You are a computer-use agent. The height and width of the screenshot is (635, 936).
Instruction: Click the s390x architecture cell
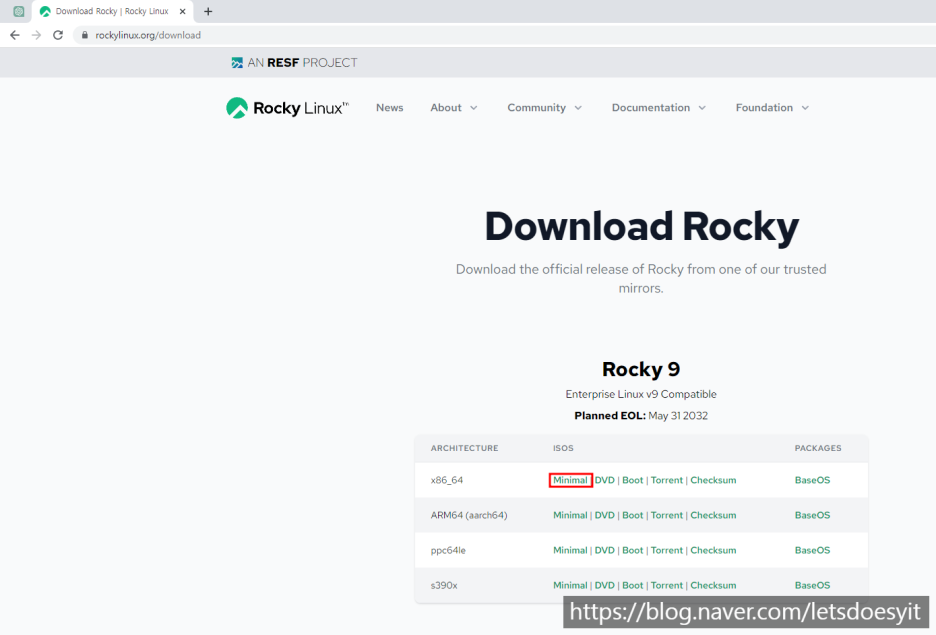click(x=444, y=586)
